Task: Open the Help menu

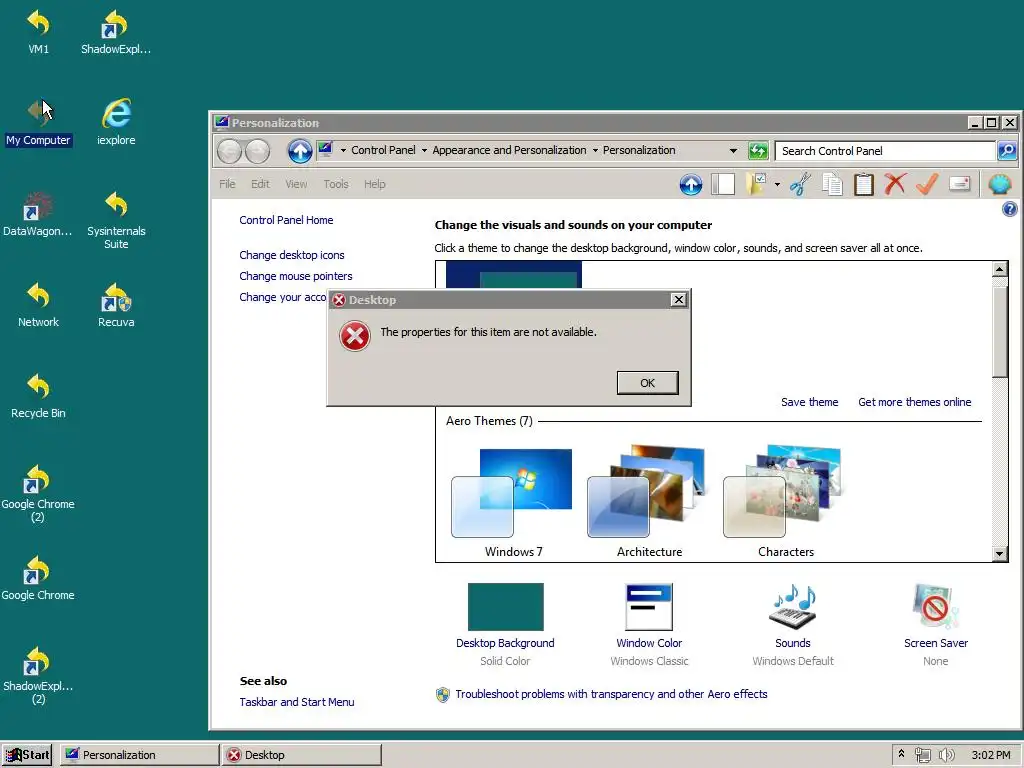Action: (x=374, y=184)
